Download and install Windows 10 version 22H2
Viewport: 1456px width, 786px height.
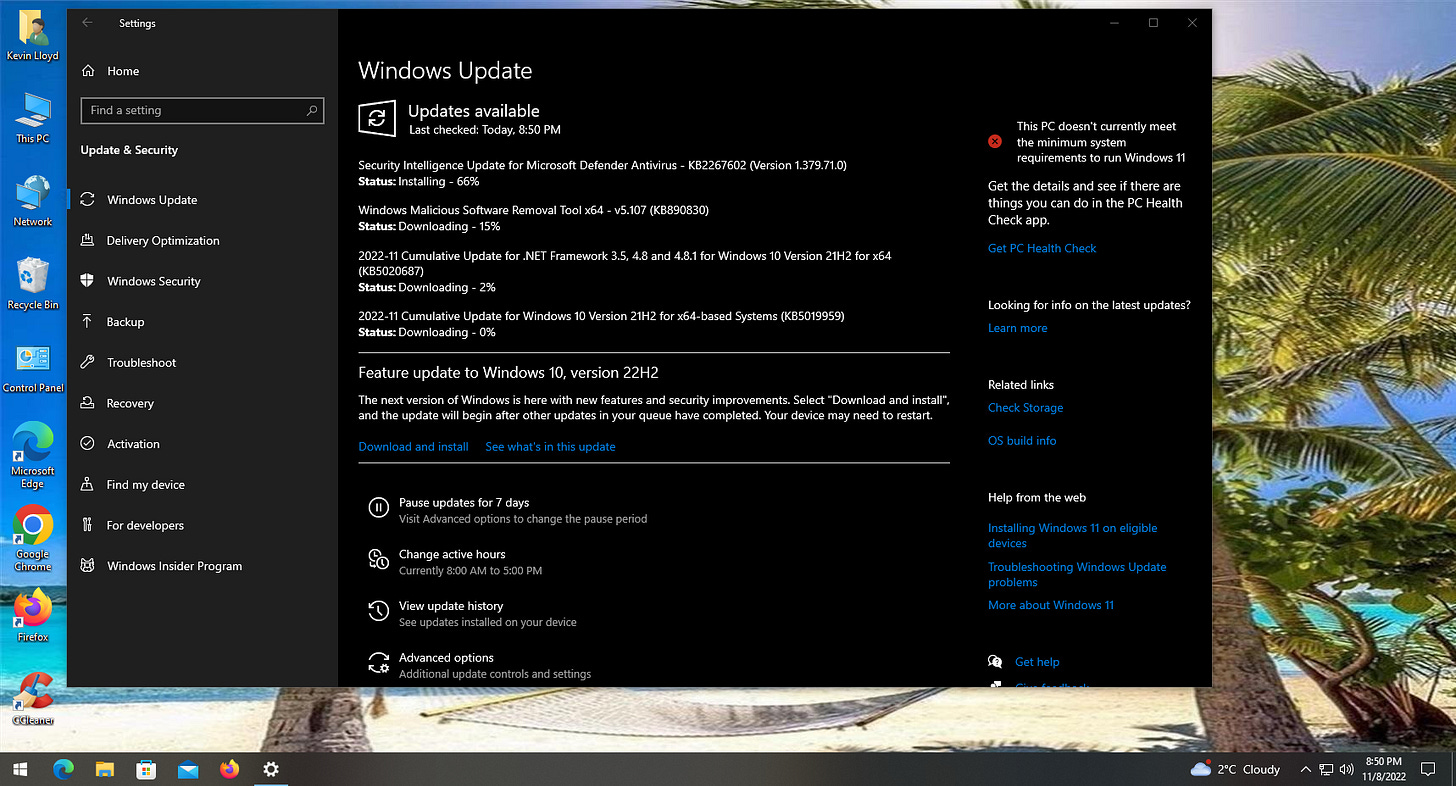pos(413,446)
